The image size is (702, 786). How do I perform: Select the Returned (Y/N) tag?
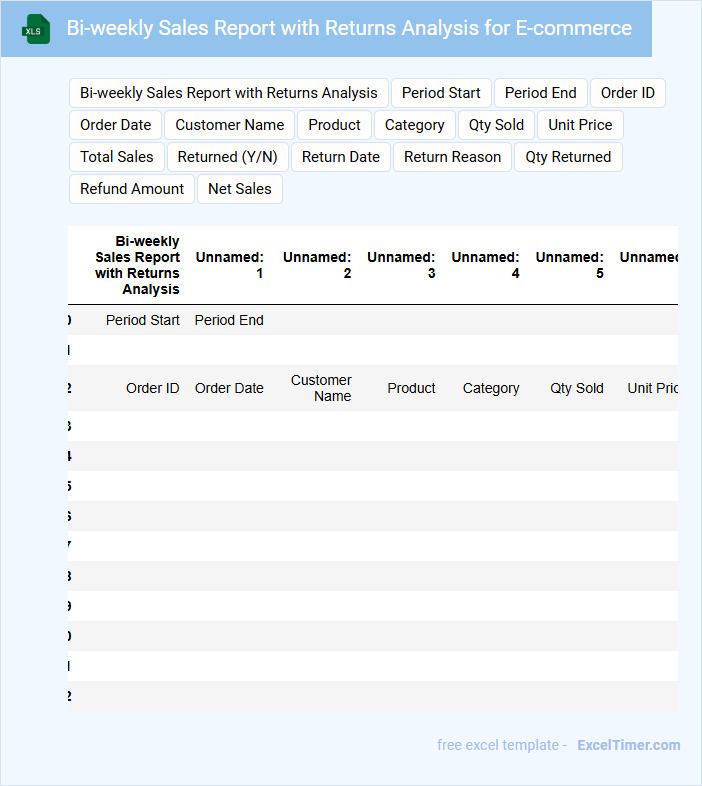coord(227,157)
